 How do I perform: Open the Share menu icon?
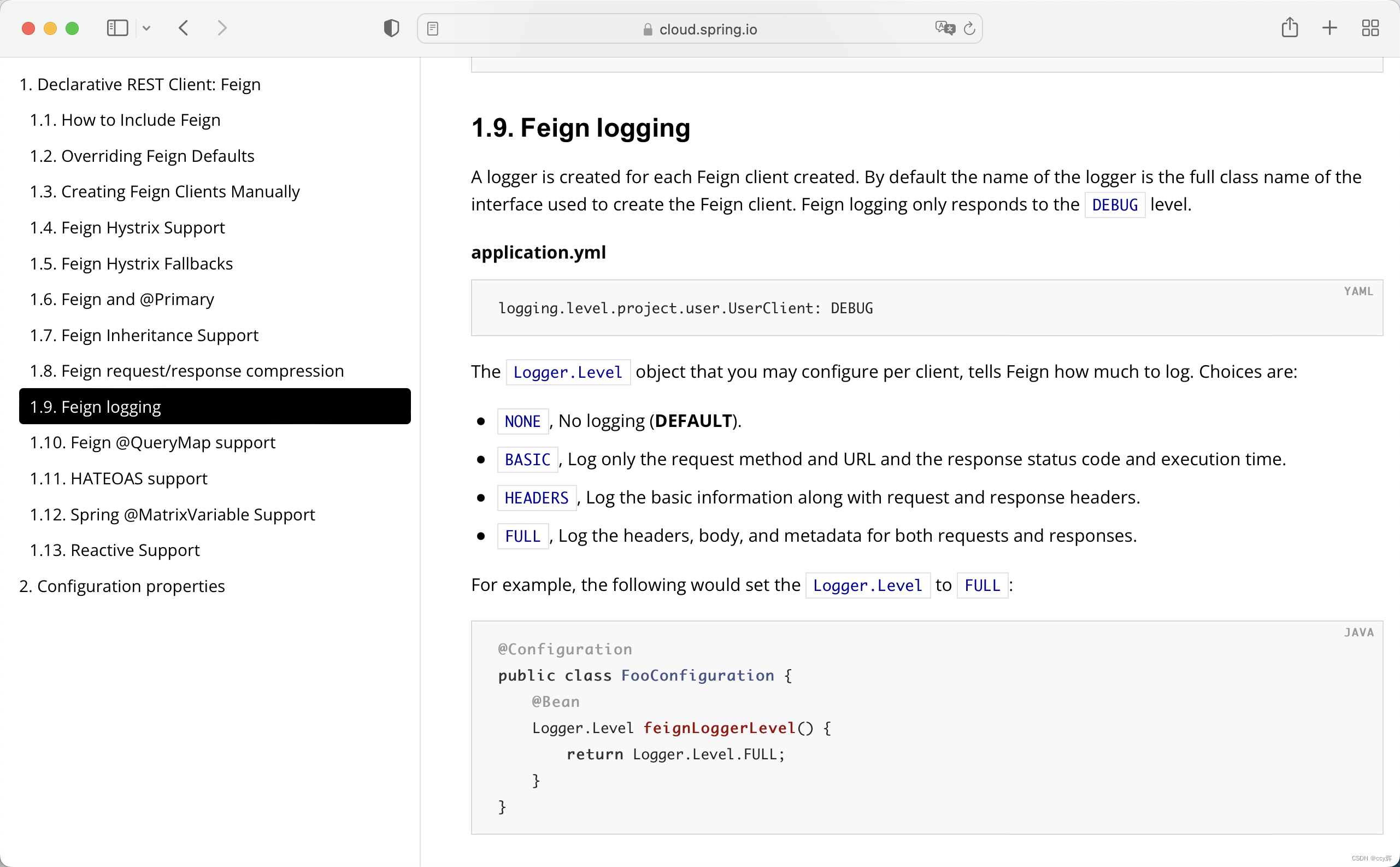click(x=1290, y=27)
